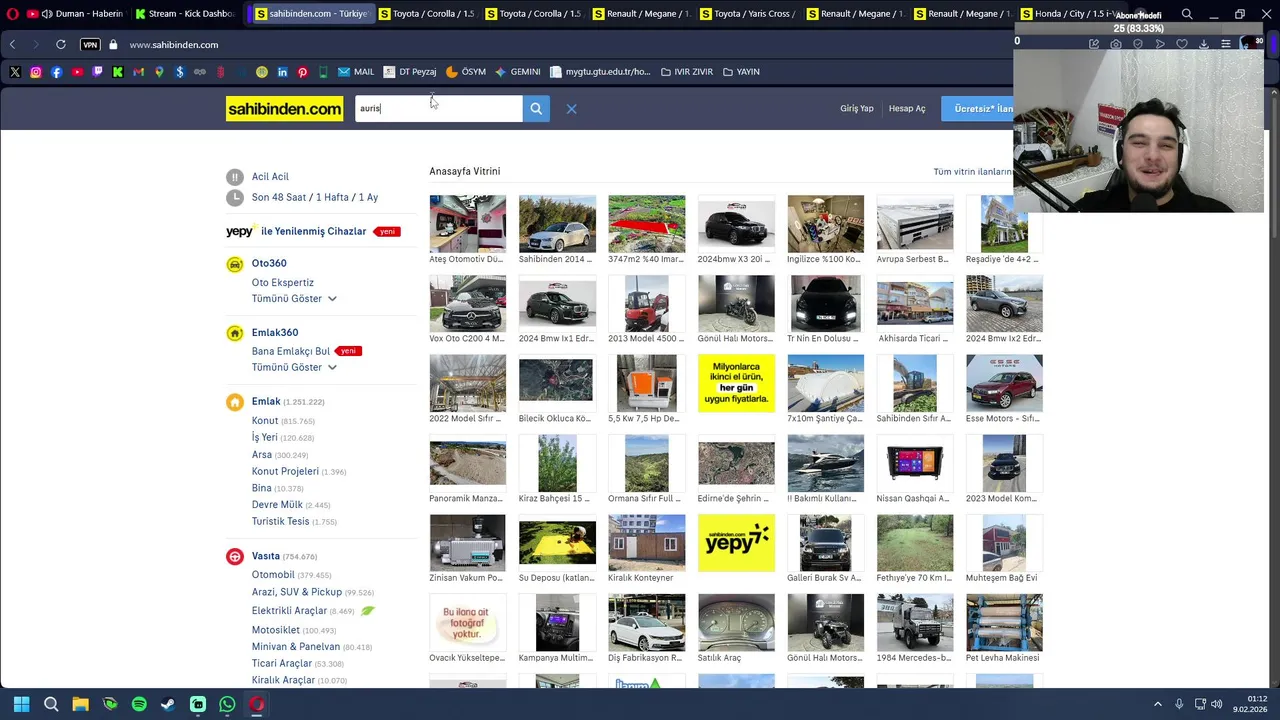Screen dimensions: 1280x720
Task: Add page to bookmarks with the heart icon
Action: tap(1182, 44)
